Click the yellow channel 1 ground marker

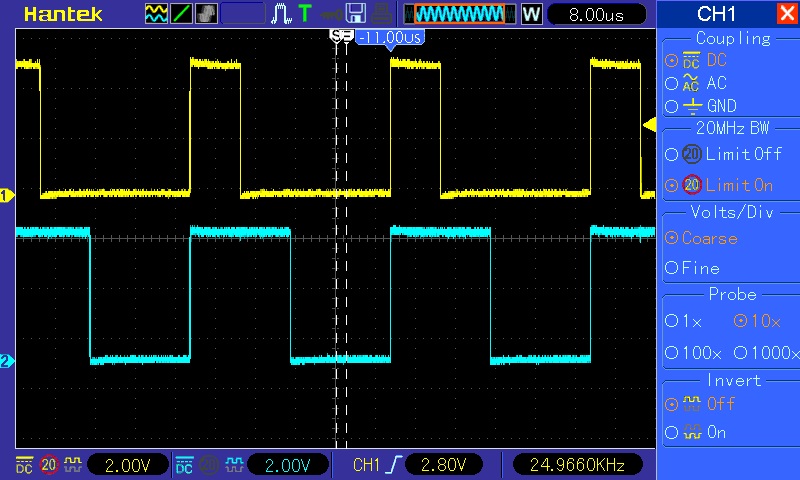7,195
